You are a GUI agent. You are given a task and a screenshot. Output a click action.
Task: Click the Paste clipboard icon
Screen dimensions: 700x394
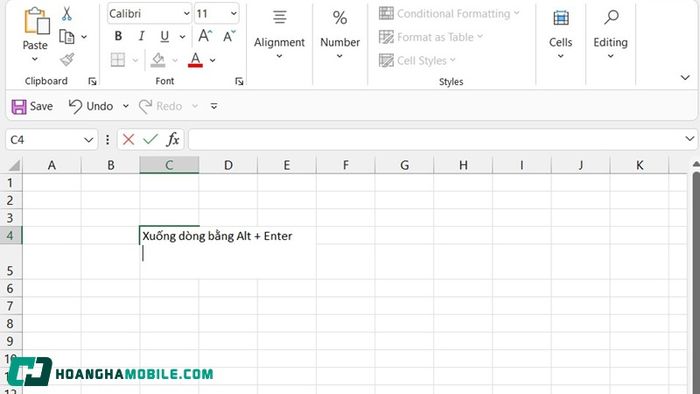37,21
